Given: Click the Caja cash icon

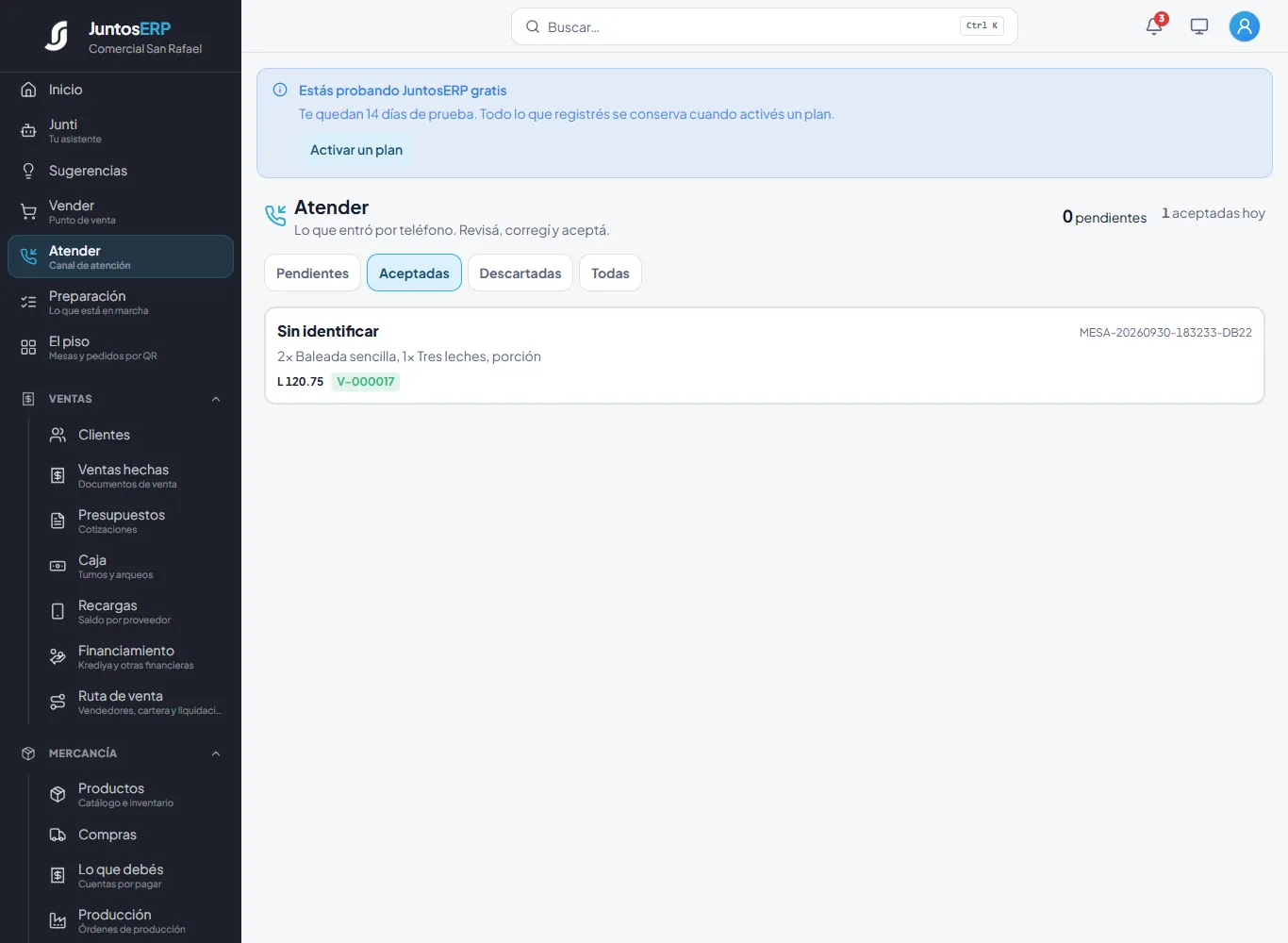Looking at the screenshot, I should click(58, 567).
